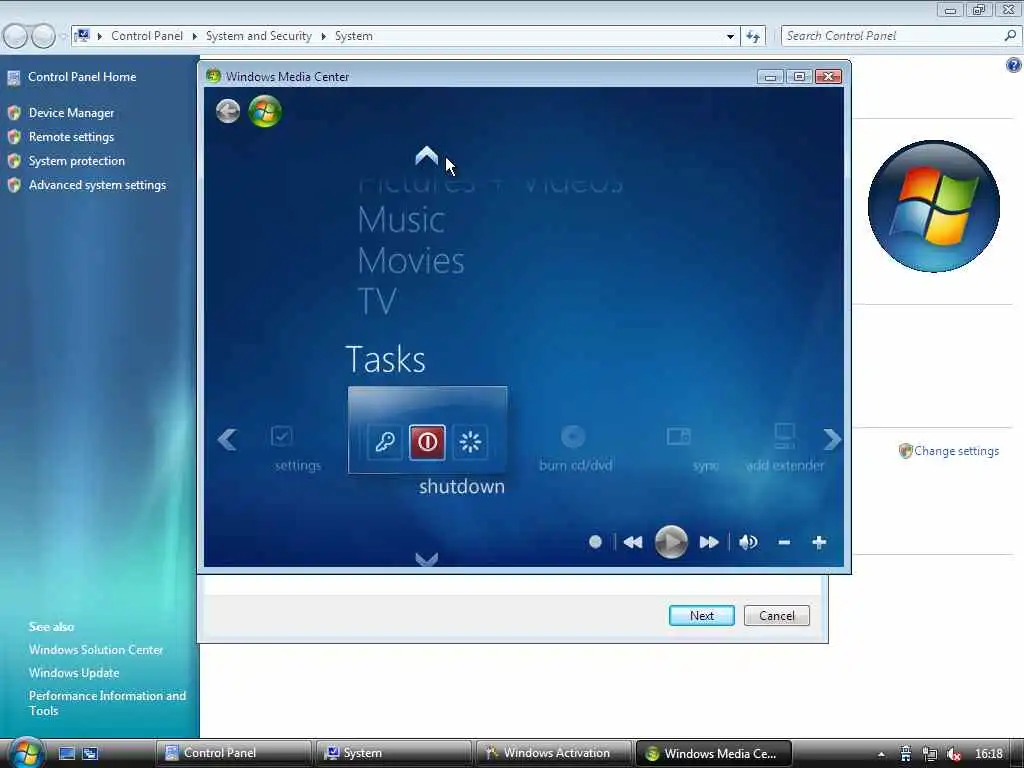
Task: Click the search magnifier icon
Action: click(x=1010, y=36)
